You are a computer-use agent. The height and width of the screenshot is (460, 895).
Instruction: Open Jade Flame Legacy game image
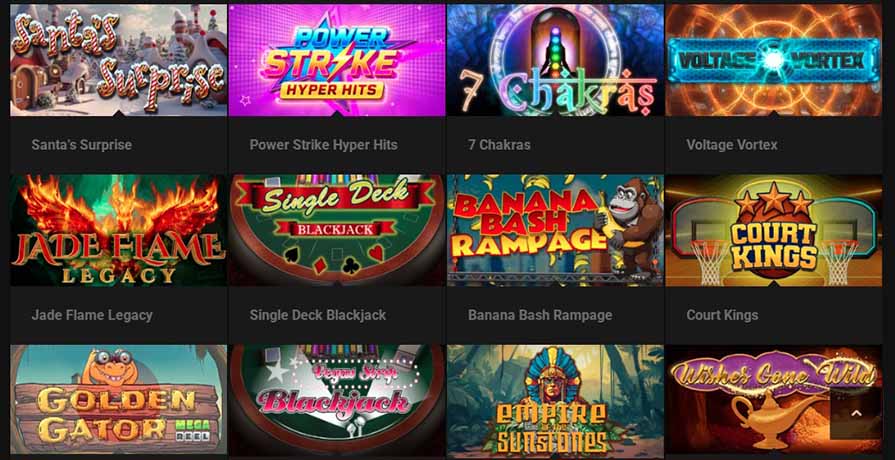(119, 231)
